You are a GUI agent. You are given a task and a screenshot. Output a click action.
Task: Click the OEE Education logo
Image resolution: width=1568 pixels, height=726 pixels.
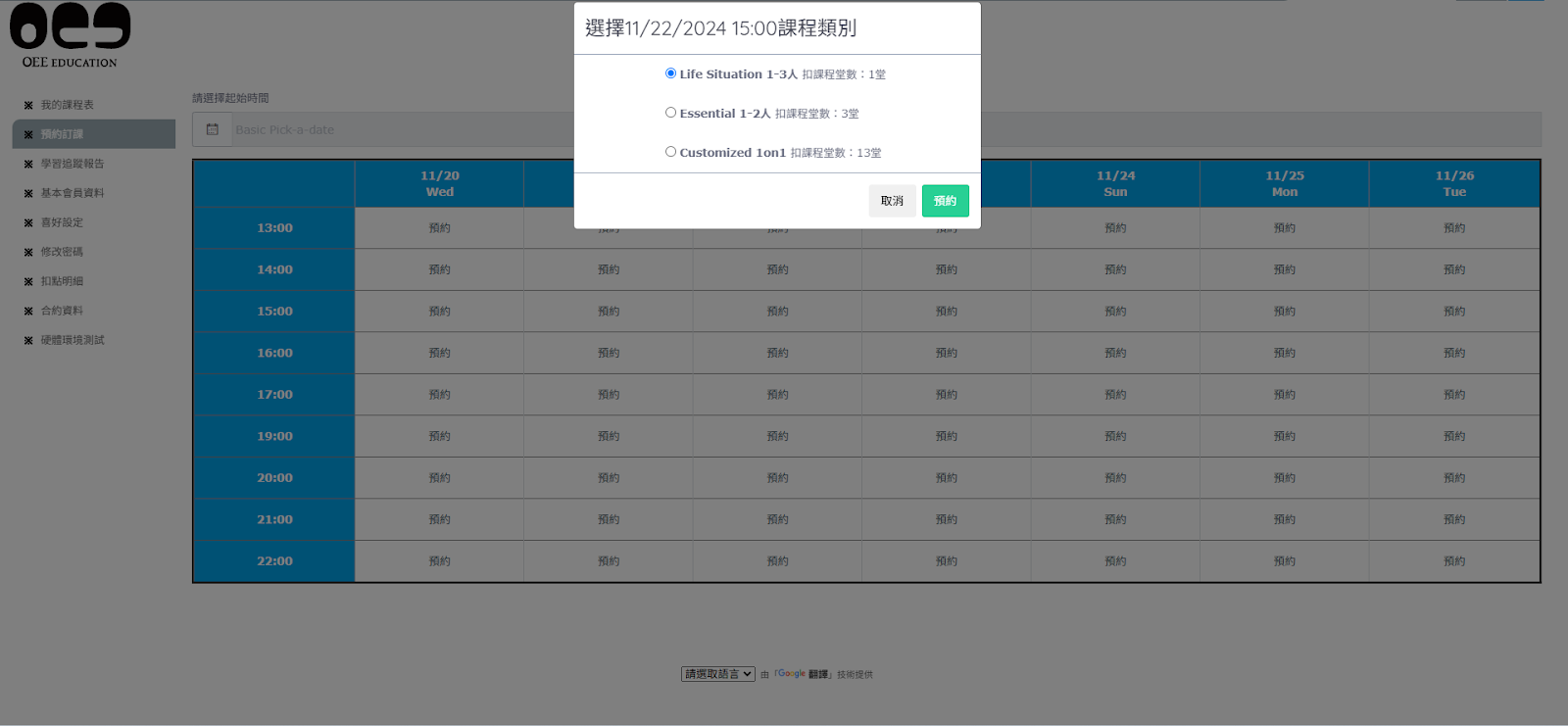pyautogui.click(x=70, y=36)
